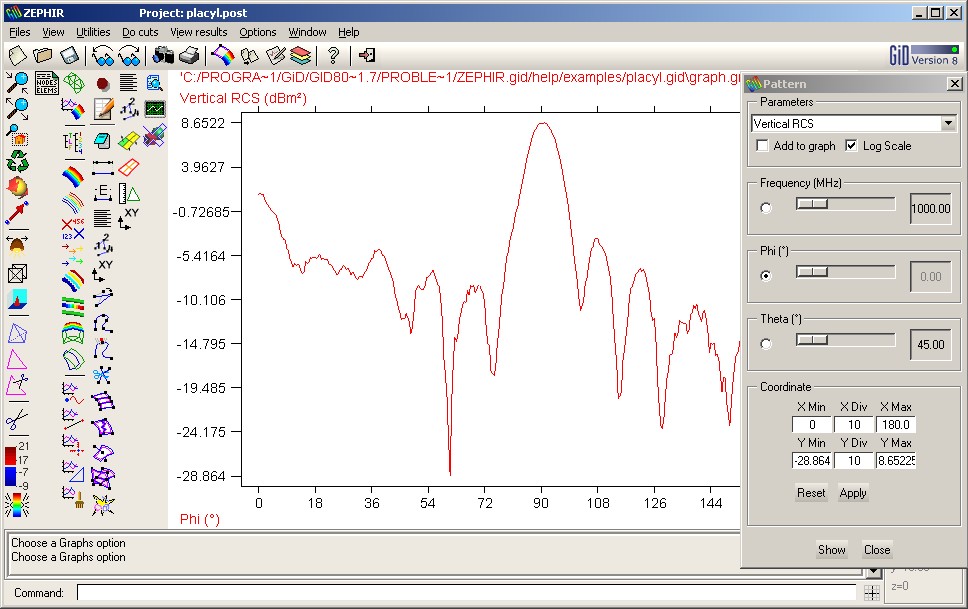968x609 pixels.
Task: Select the Zoom out magnifier tool
Action: (17, 109)
